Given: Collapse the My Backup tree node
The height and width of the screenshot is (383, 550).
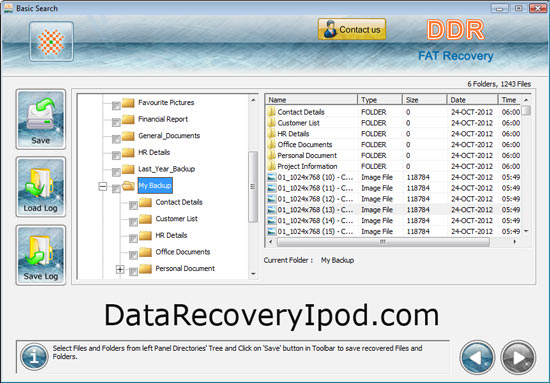Looking at the screenshot, I should 102,186.
